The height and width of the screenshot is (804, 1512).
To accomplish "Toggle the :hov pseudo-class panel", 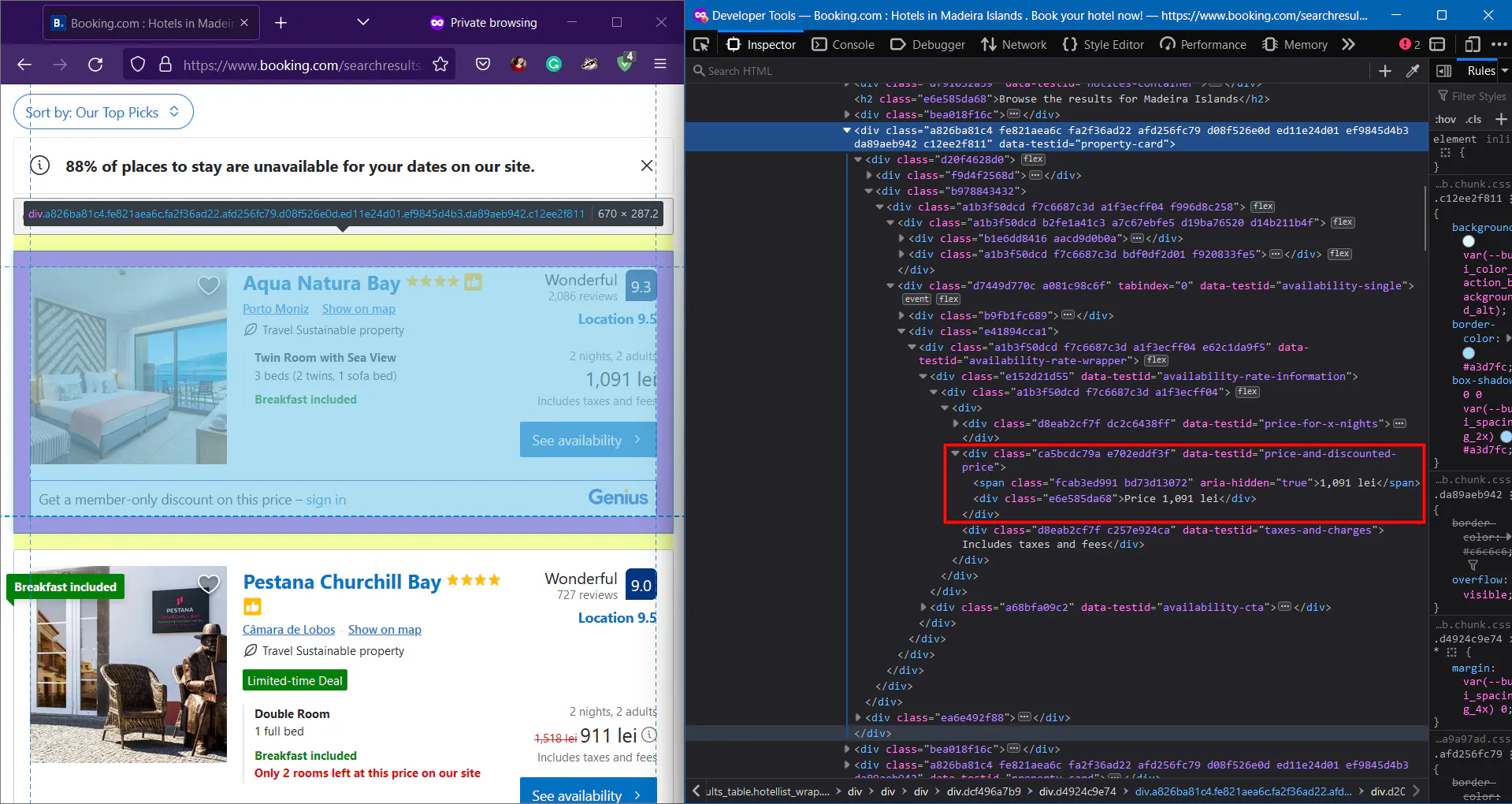I will 1445,119.
